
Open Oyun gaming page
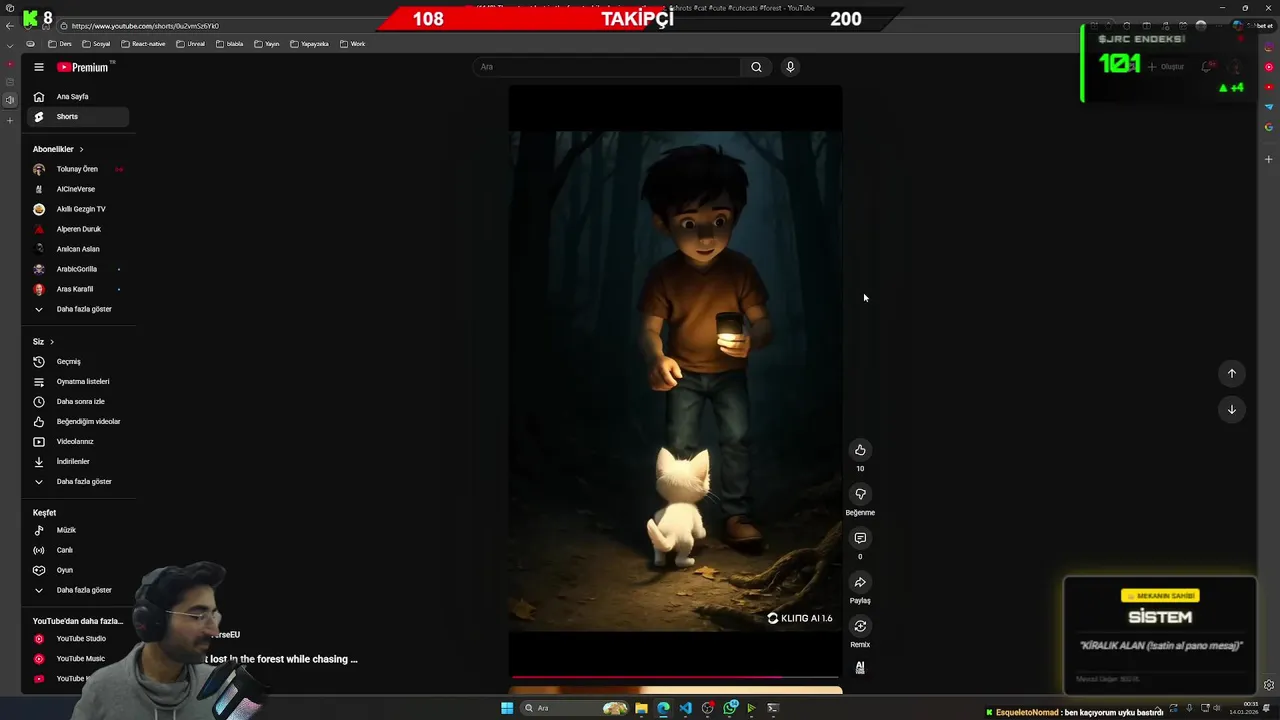coord(78,570)
